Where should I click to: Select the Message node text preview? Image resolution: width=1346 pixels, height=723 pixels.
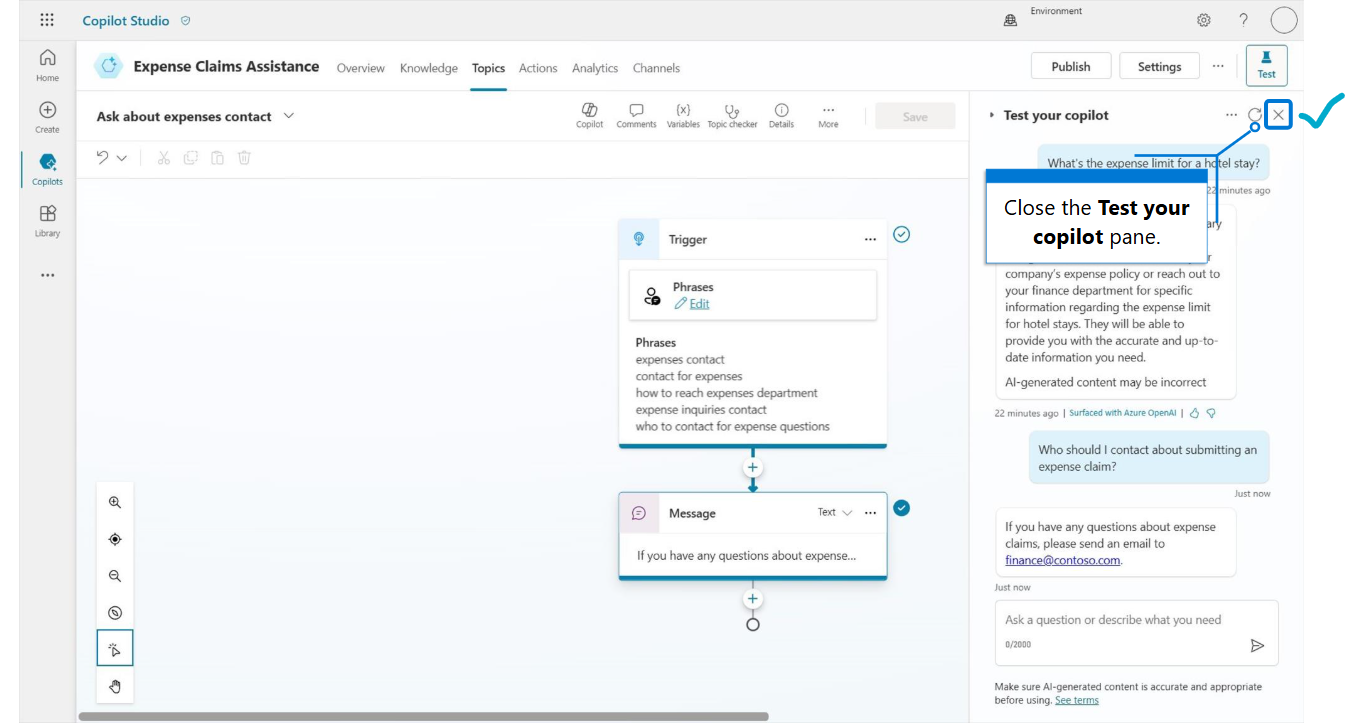click(746, 556)
